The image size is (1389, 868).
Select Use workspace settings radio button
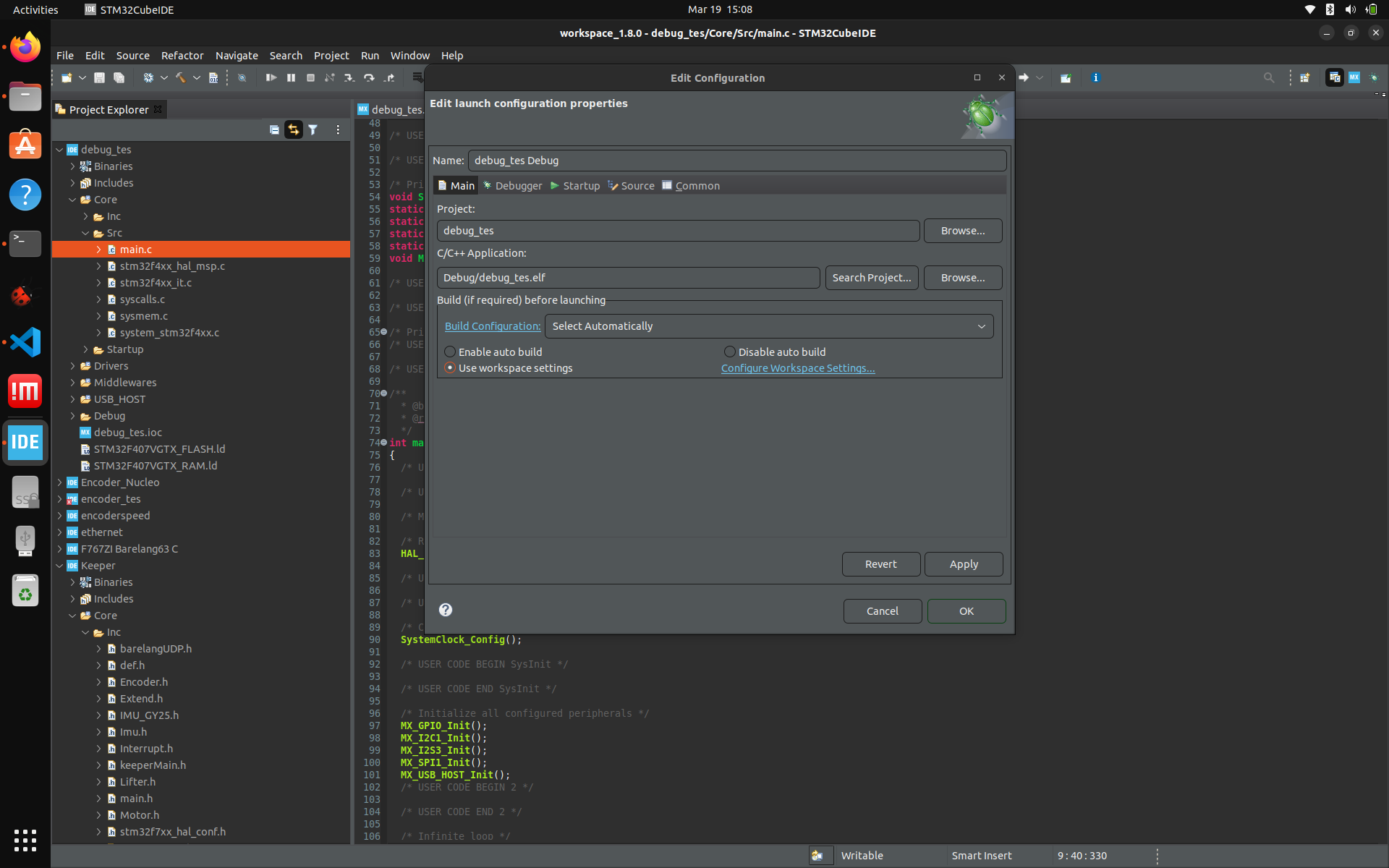click(450, 367)
